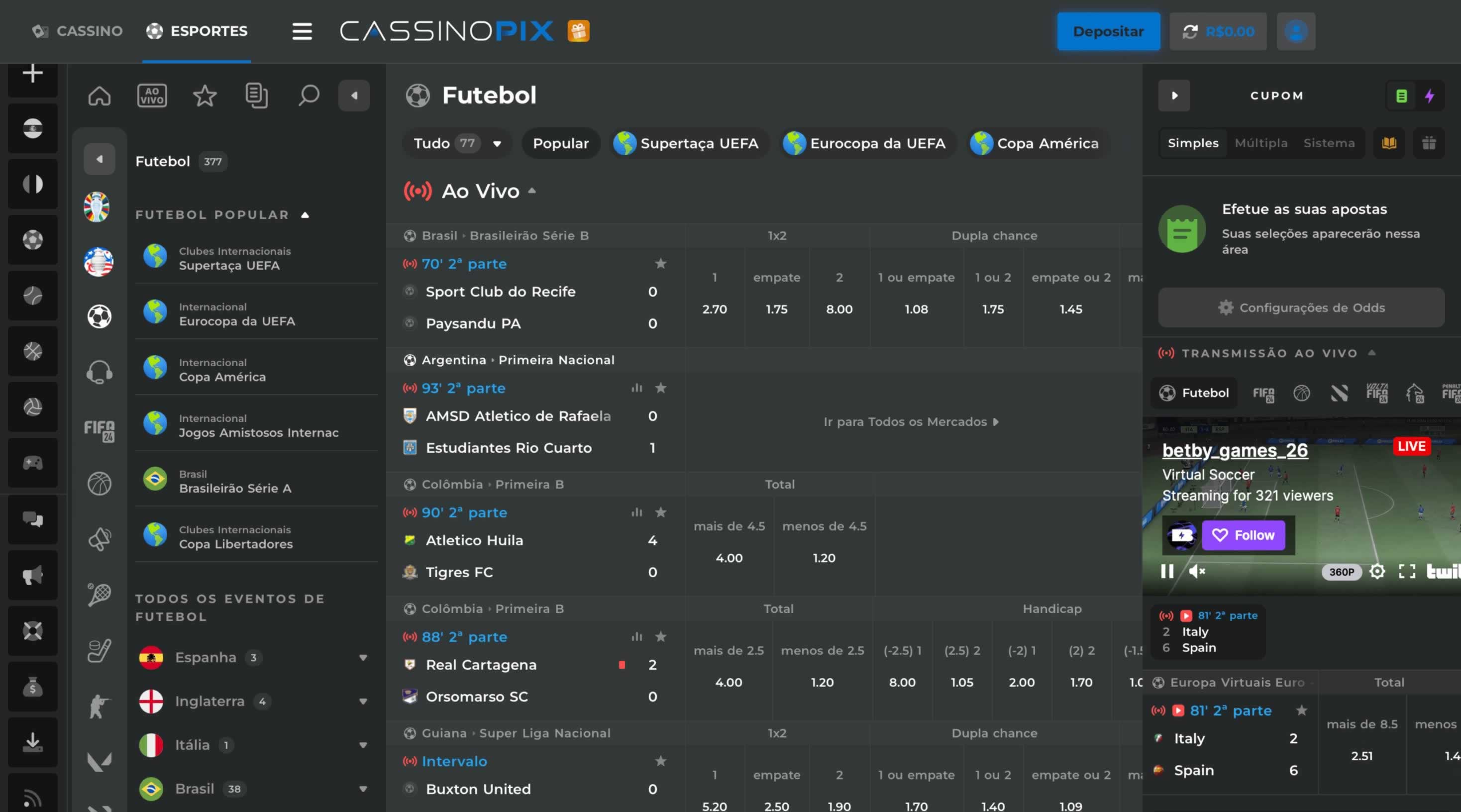
Task: Expand the Espanha leagues list
Action: [363, 658]
